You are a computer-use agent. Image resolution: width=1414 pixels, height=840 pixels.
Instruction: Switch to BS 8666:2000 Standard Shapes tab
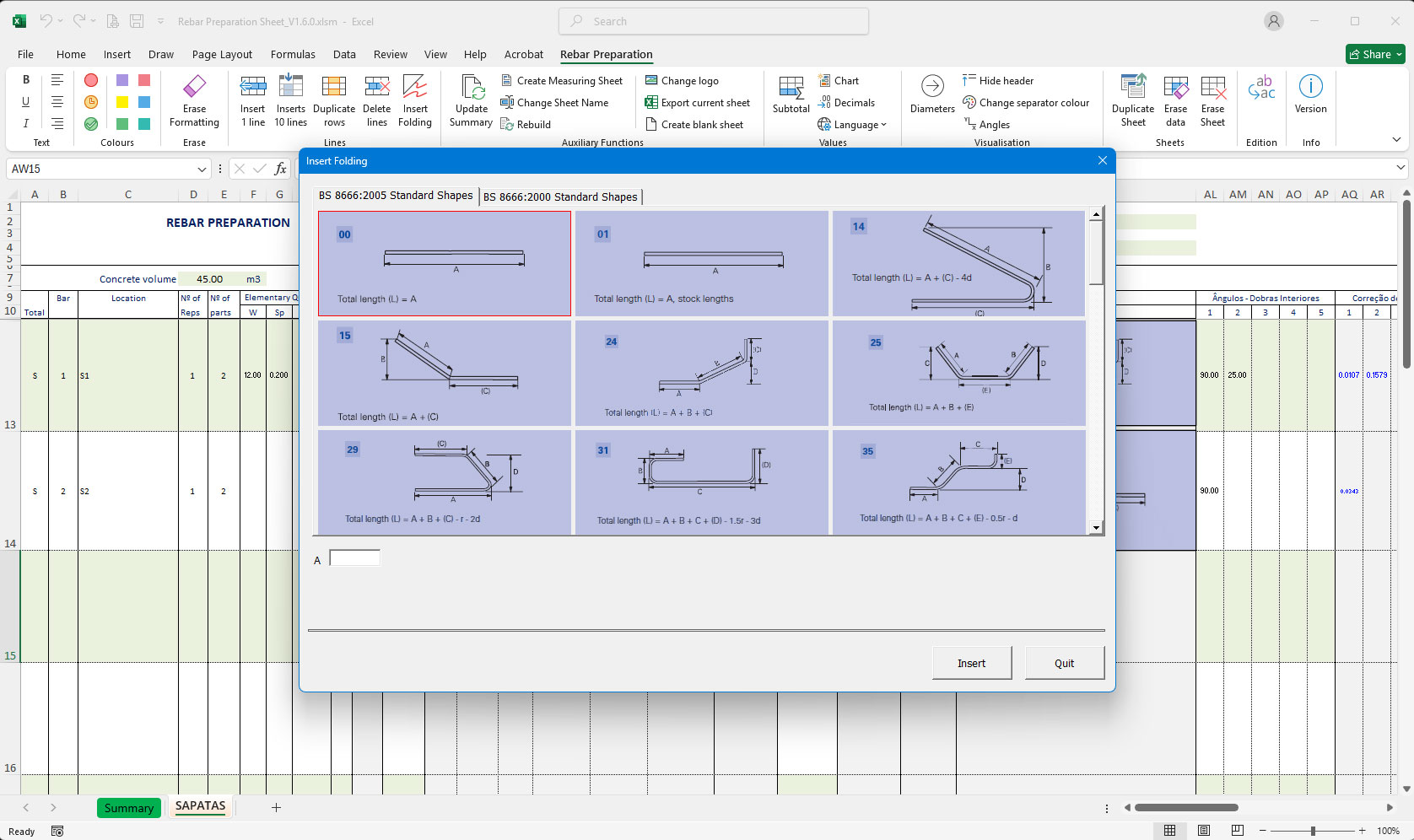pos(561,197)
